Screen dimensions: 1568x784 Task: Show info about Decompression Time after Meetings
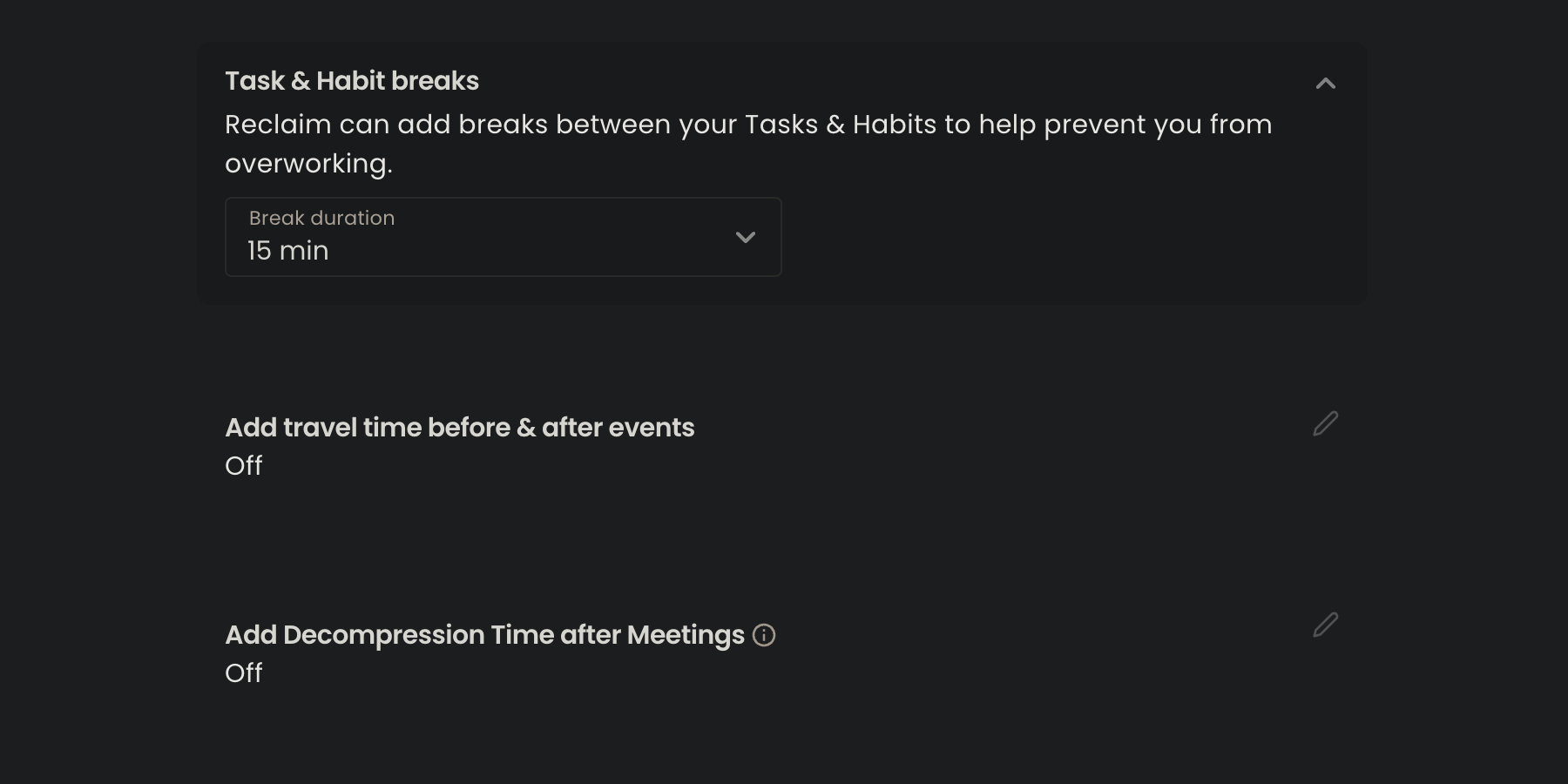click(x=764, y=635)
